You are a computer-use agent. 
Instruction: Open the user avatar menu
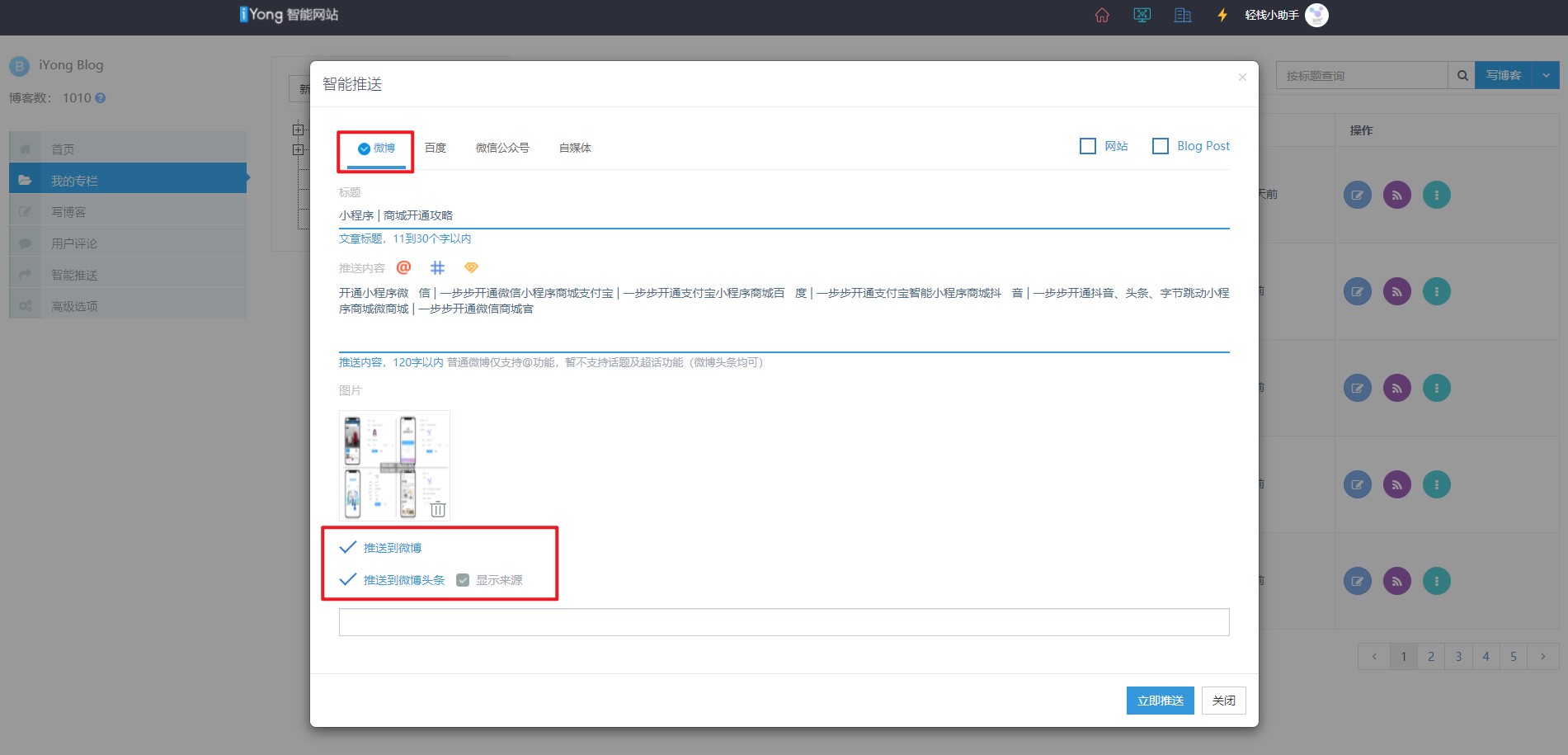(1317, 15)
